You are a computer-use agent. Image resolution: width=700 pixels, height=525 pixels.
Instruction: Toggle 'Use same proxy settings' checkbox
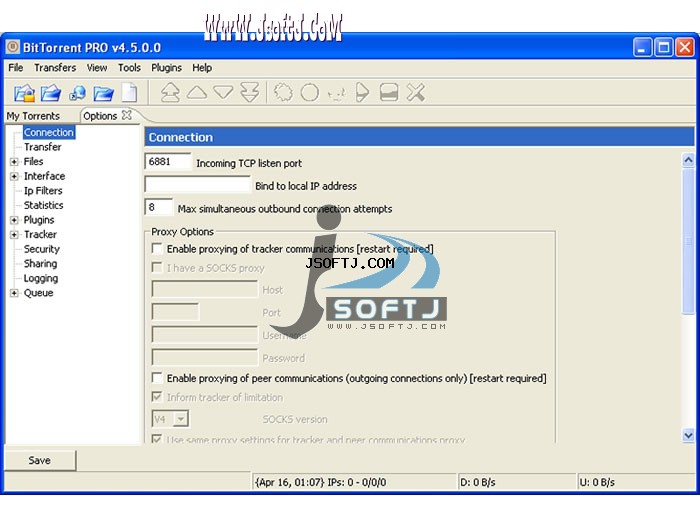point(157,439)
